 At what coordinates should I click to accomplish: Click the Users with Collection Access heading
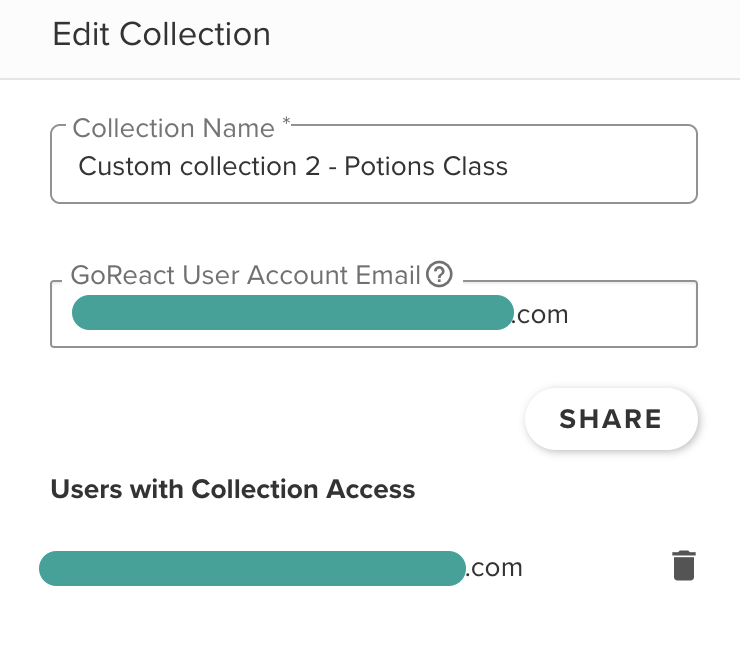click(233, 489)
